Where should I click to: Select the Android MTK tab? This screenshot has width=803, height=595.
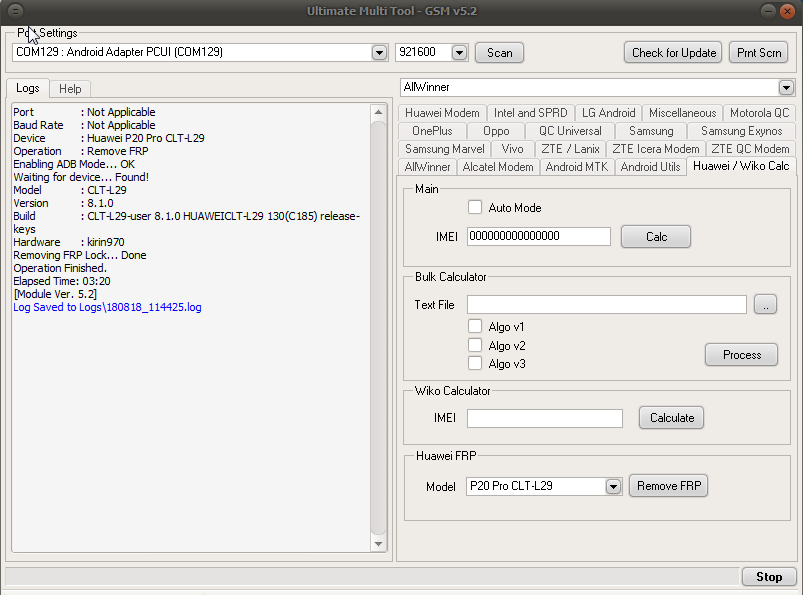577,167
